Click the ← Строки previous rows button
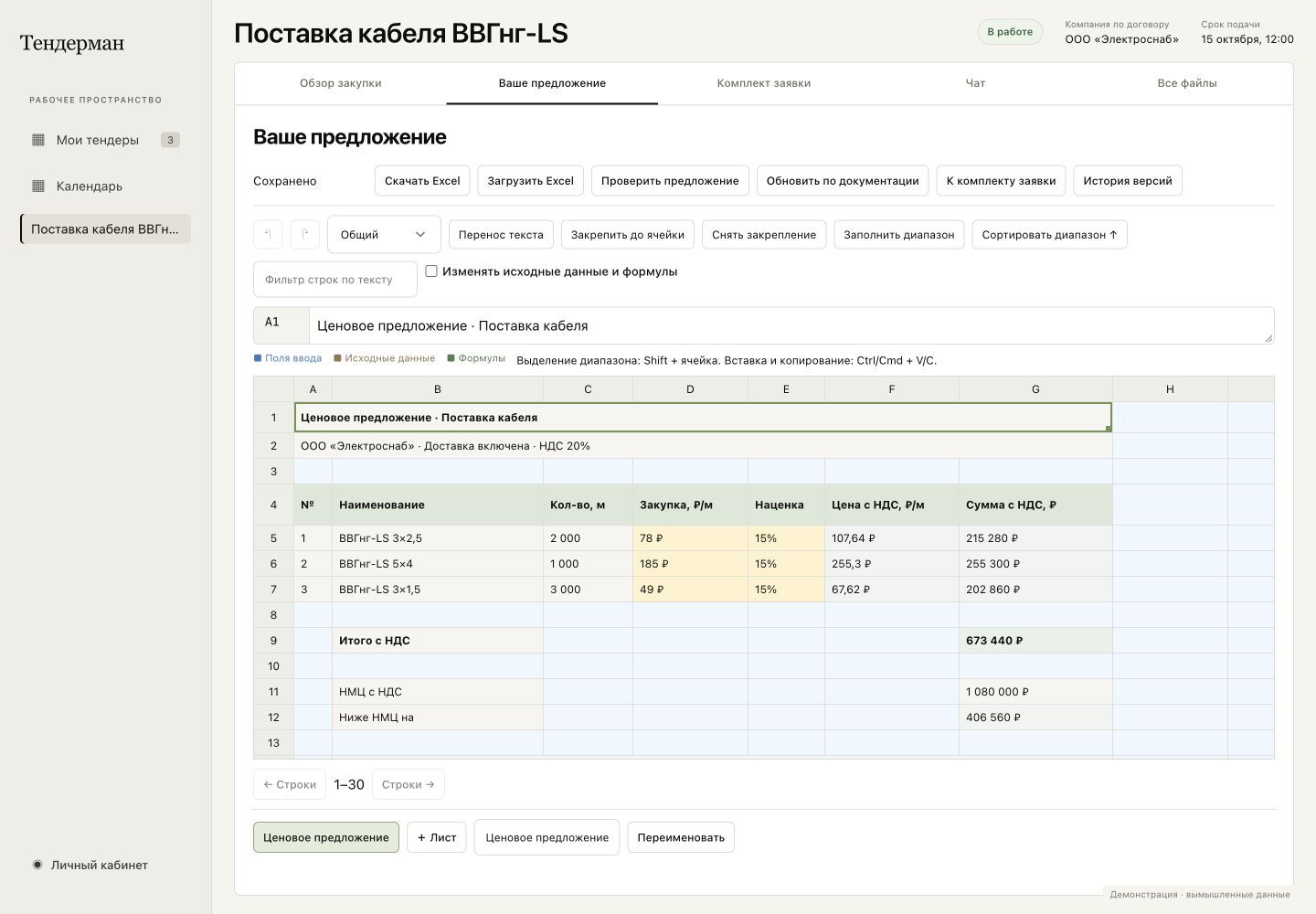This screenshot has width=1316, height=914. click(x=290, y=784)
